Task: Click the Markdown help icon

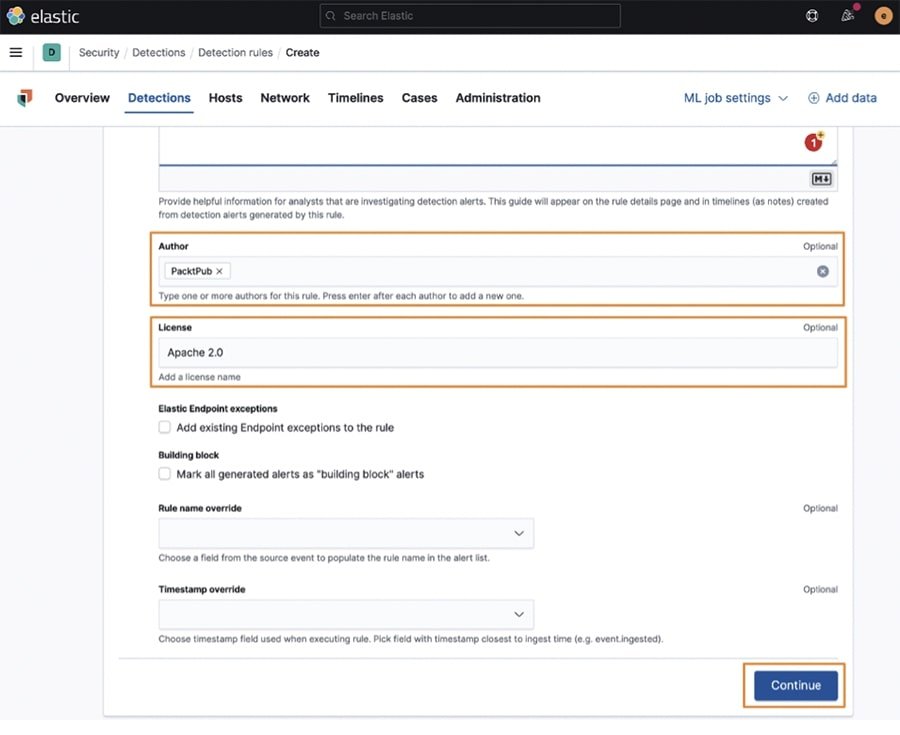Action: click(822, 179)
